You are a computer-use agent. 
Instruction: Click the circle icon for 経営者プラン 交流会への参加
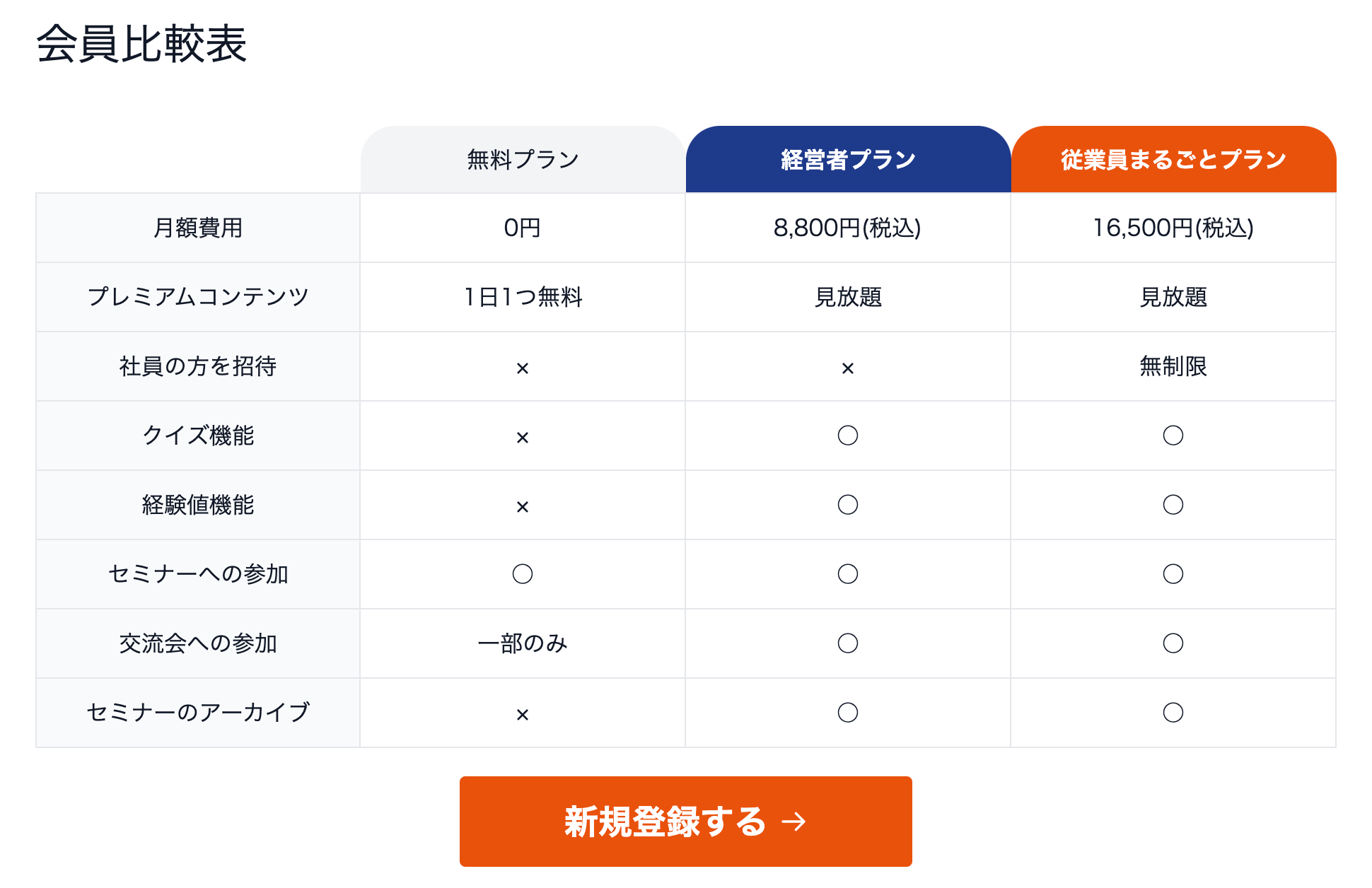pyautogui.click(x=848, y=643)
